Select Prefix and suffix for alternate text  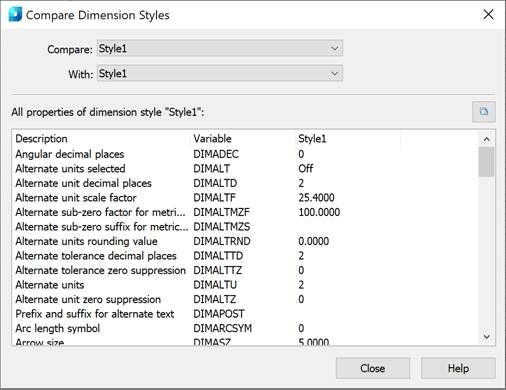click(245, 314)
